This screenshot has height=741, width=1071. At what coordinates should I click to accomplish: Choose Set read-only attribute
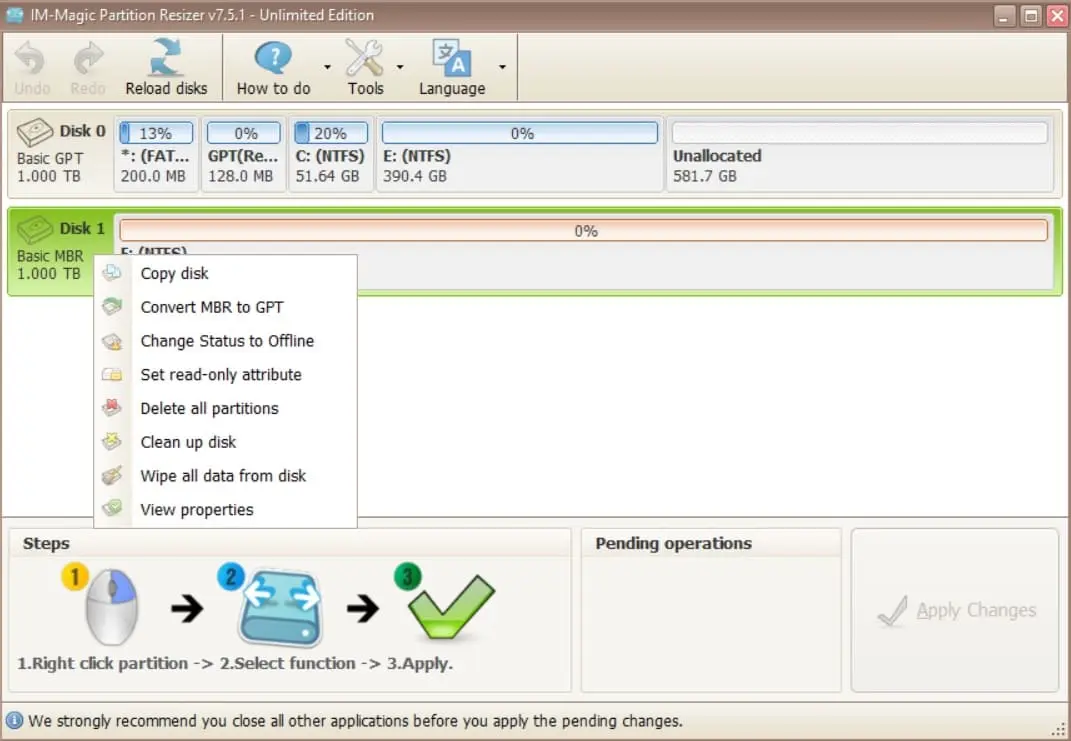point(225,374)
